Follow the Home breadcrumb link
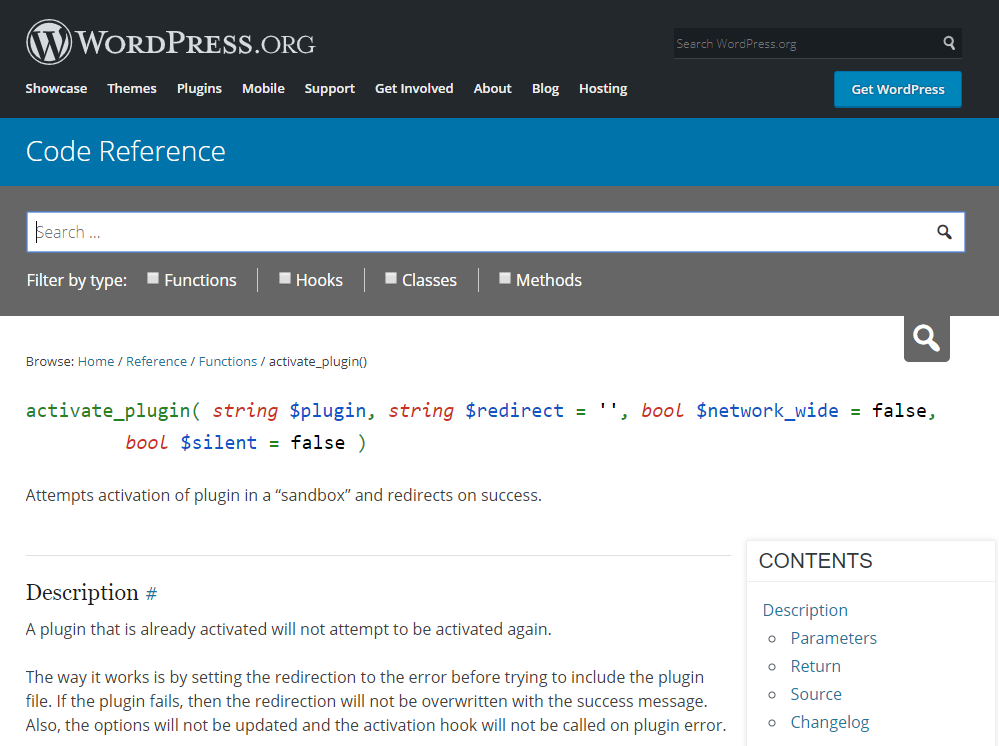The image size is (999, 746). click(x=96, y=361)
